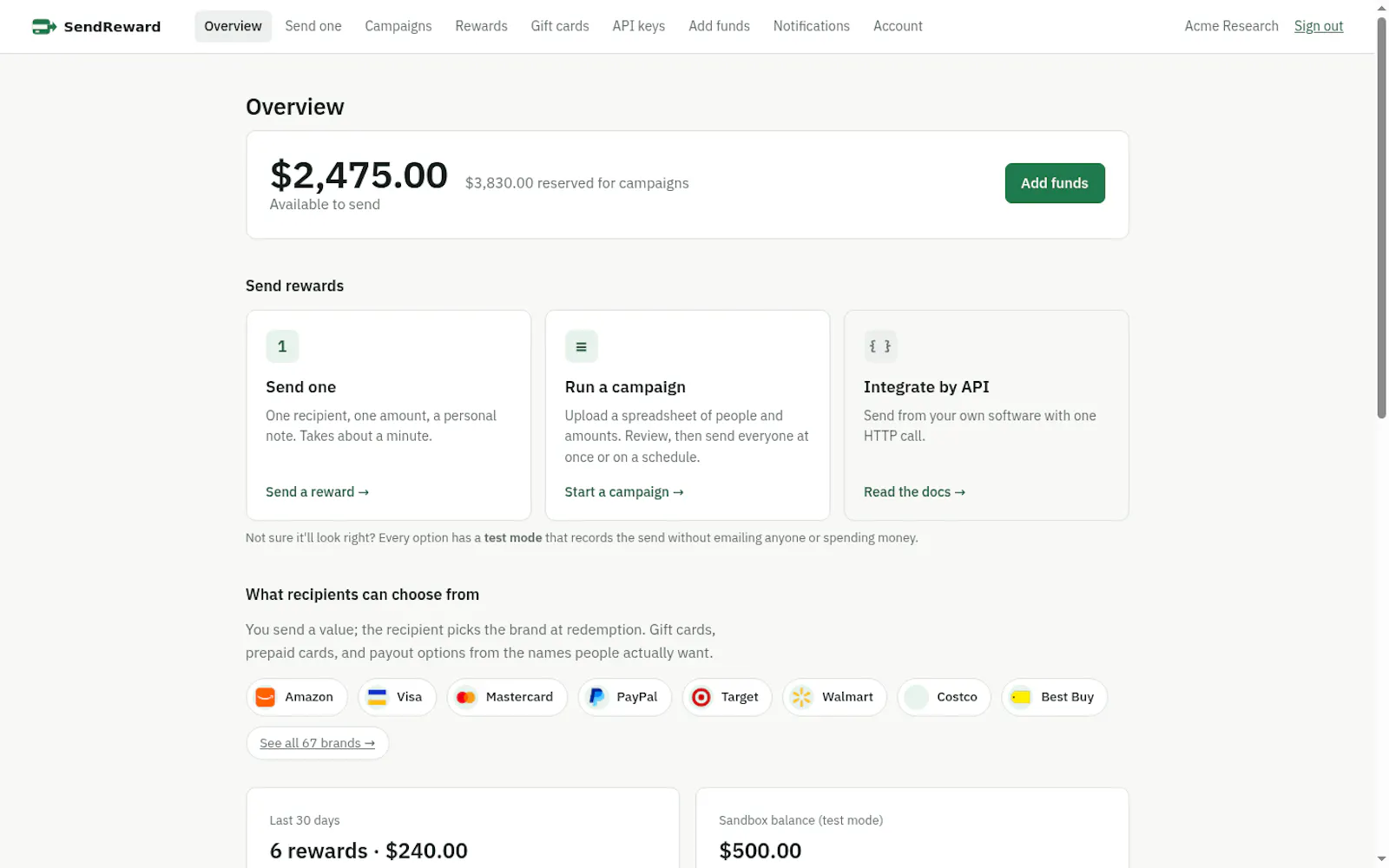Image resolution: width=1389 pixels, height=868 pixels.
Task: Click the Walmart brand icon
Action: (802, 697)
